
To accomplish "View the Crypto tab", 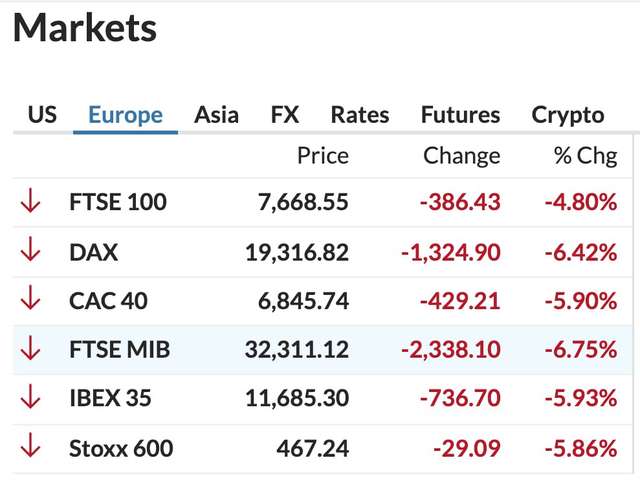I will (568, 114).
